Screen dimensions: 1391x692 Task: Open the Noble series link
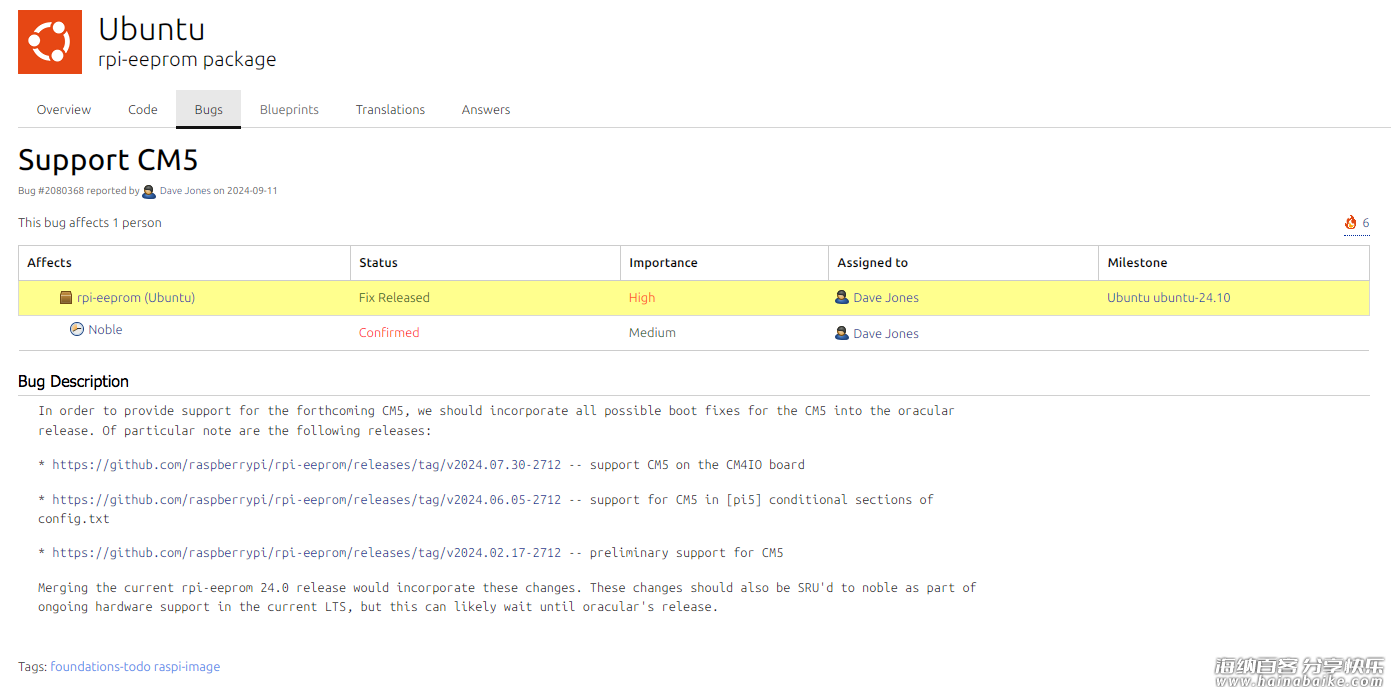coord(105,330)
